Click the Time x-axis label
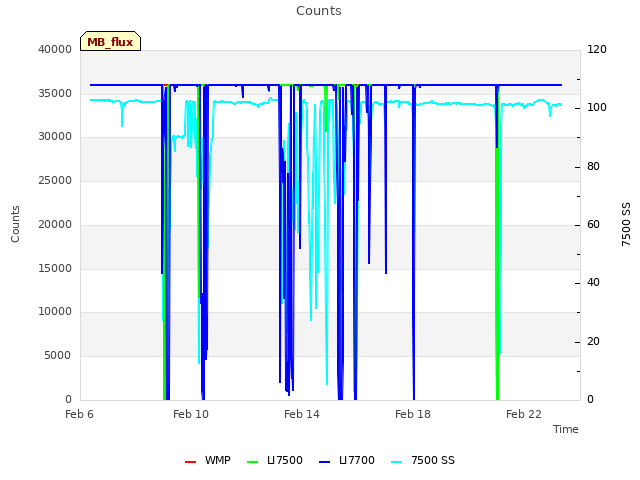This screenshot has width=640, height=480. click(x=566, y=429)
